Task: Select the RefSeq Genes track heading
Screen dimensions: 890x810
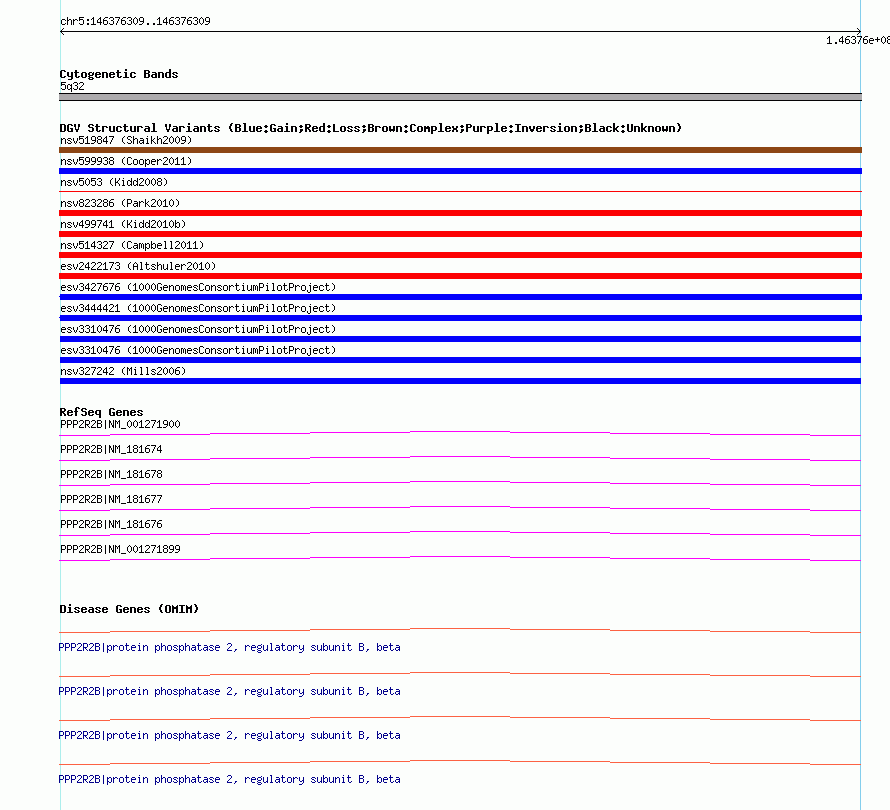Action: (x=101, y=412)
